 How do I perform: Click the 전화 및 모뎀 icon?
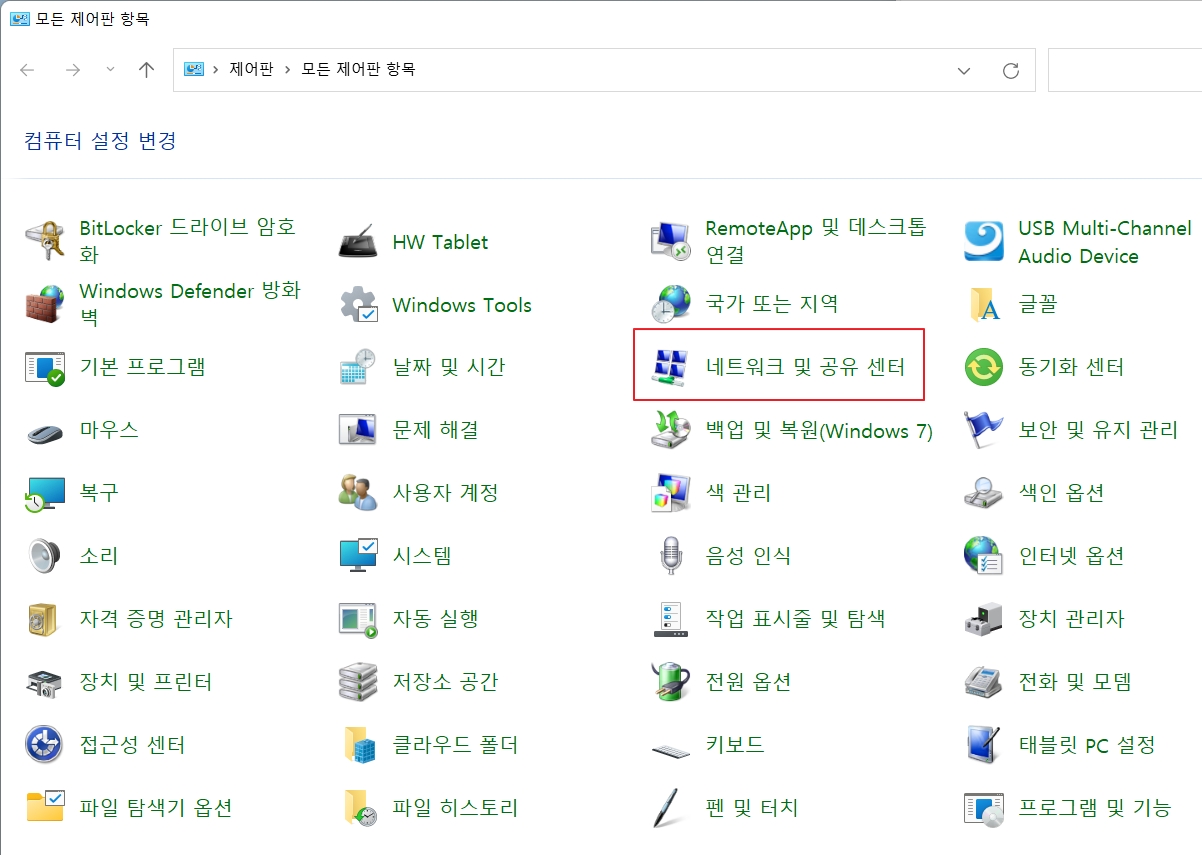tap(984, 682)
